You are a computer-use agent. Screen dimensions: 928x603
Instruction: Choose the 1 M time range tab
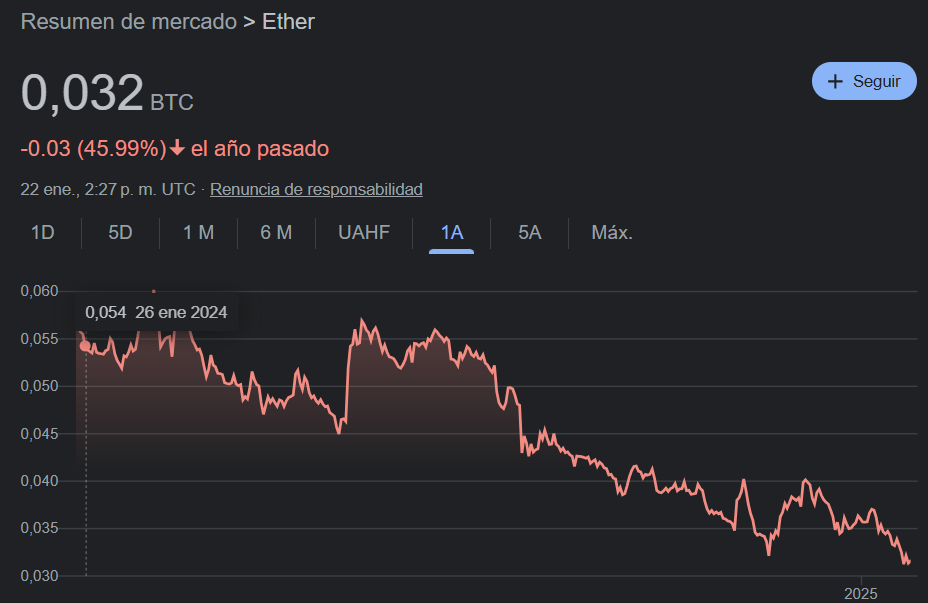click(x=198, y=233)
